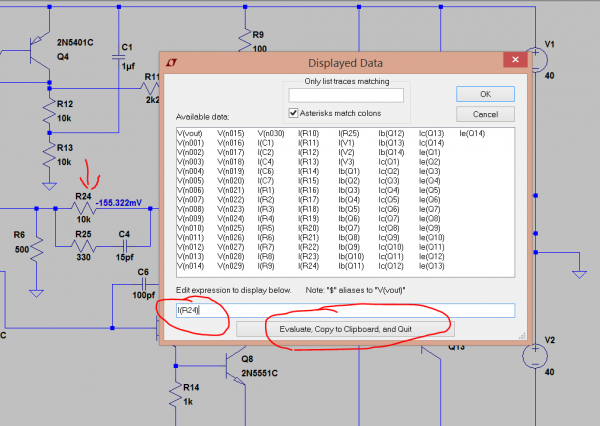Screen dimensions: 600x426
Task: Select Ib(Q12) trace entry
Action: pos(391,134)
